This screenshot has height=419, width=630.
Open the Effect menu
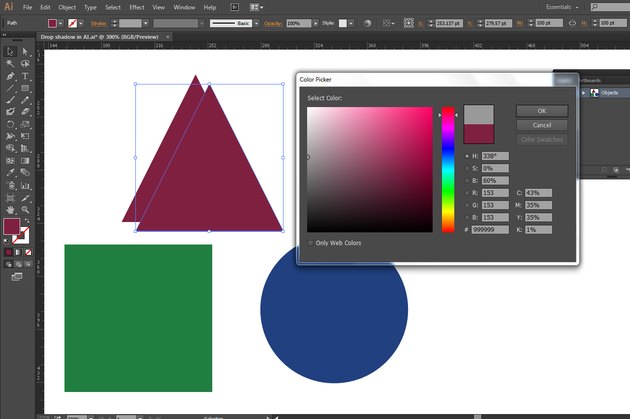click(x=137, y=7)
